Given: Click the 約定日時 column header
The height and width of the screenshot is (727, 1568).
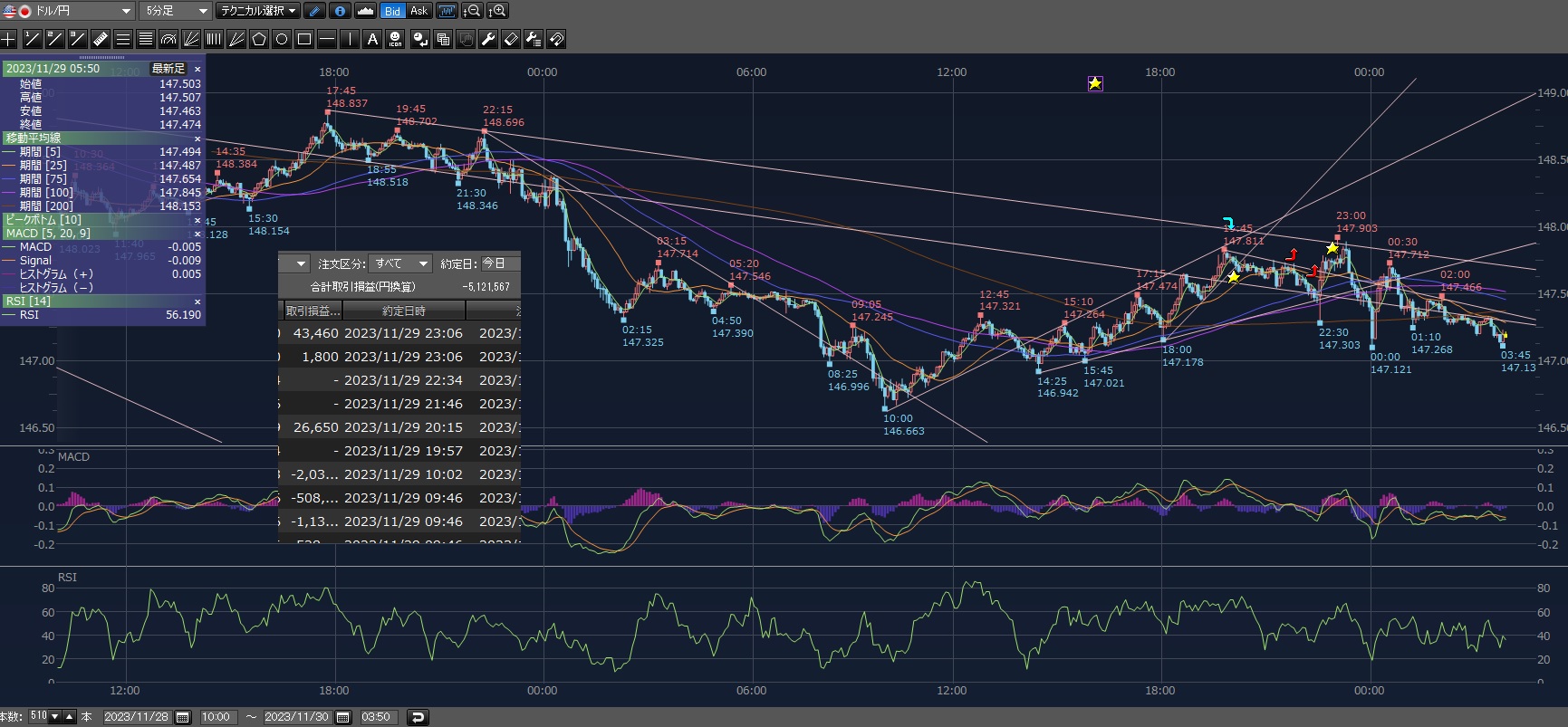Looking at the screenshot, I should click(403, 311).
